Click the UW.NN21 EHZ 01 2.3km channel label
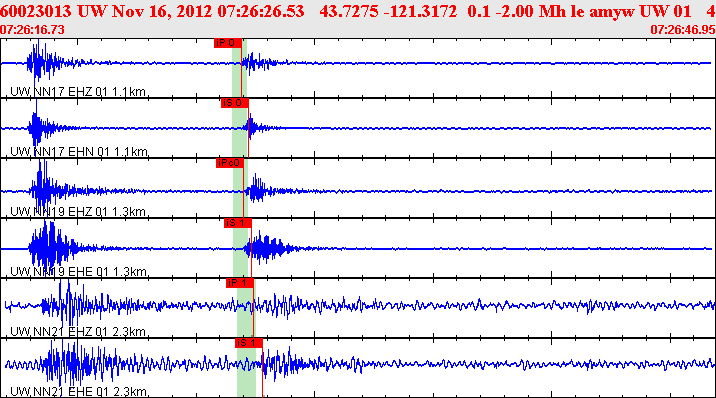Image resolution: width=716 pixels, height=398 pixels. pyautogui.click(x=78, y=331)
